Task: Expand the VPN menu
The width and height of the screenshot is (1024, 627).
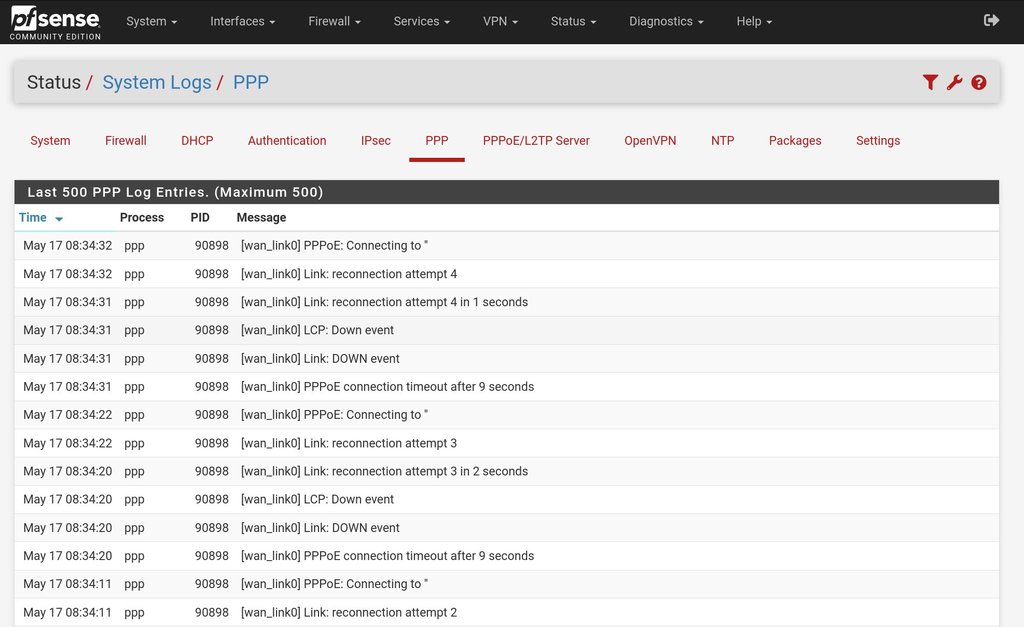Action: (x=500, y=21)
